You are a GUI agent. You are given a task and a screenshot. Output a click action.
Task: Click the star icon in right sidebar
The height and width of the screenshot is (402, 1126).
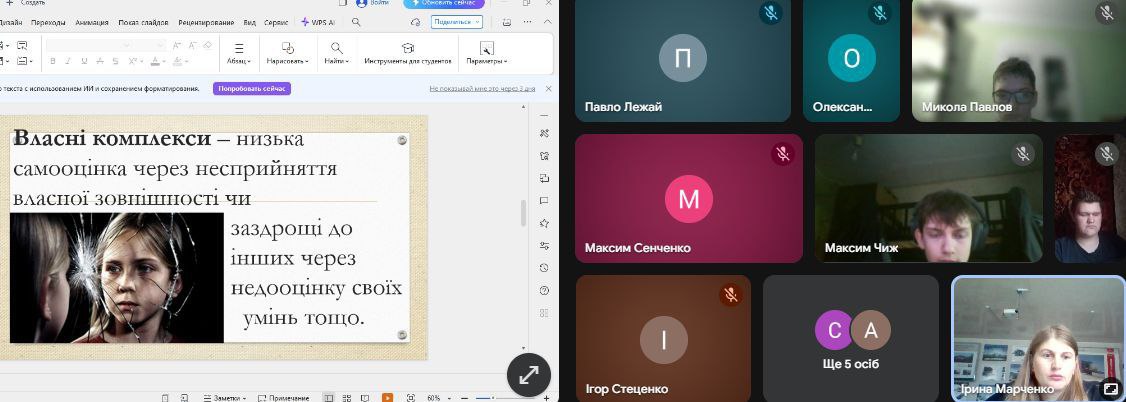[544, 223]
